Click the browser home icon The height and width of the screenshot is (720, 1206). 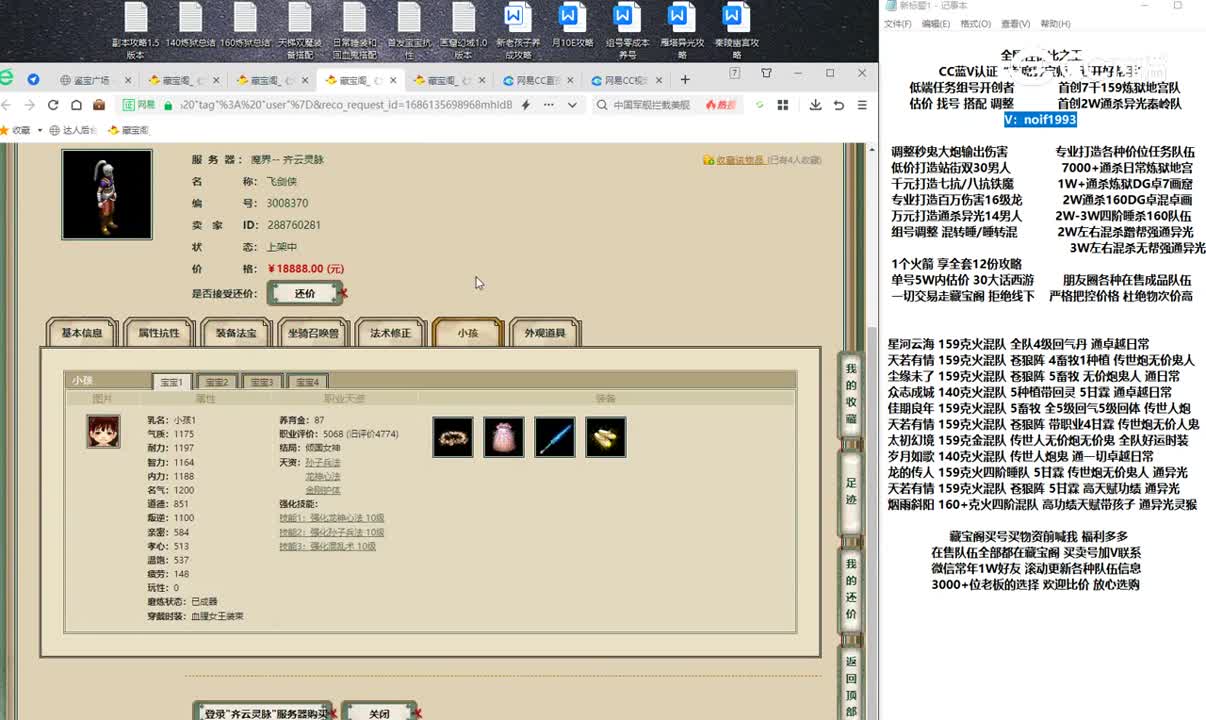[76, 105]
